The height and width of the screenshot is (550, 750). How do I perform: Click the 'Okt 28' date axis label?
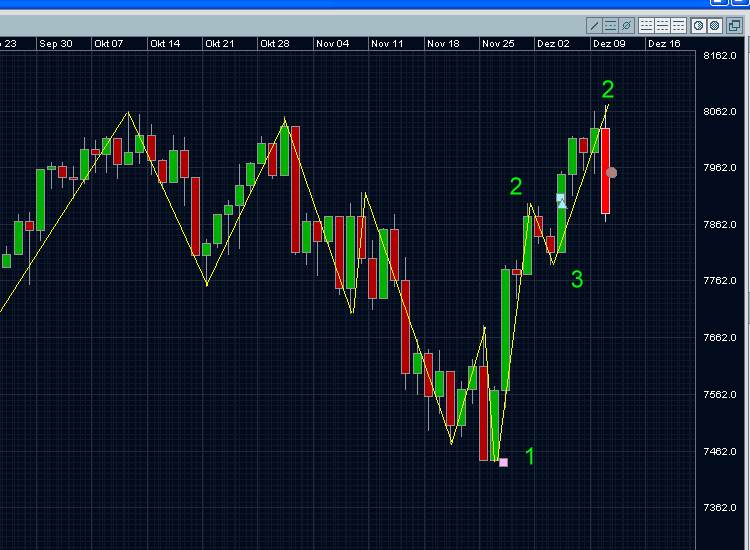coord(275,44)
